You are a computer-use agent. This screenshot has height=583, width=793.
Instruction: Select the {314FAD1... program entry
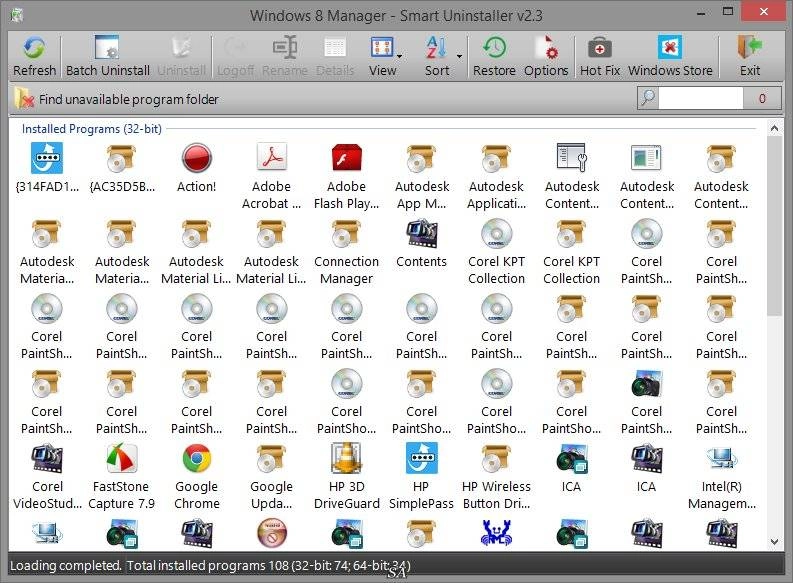tap(47, 168)
